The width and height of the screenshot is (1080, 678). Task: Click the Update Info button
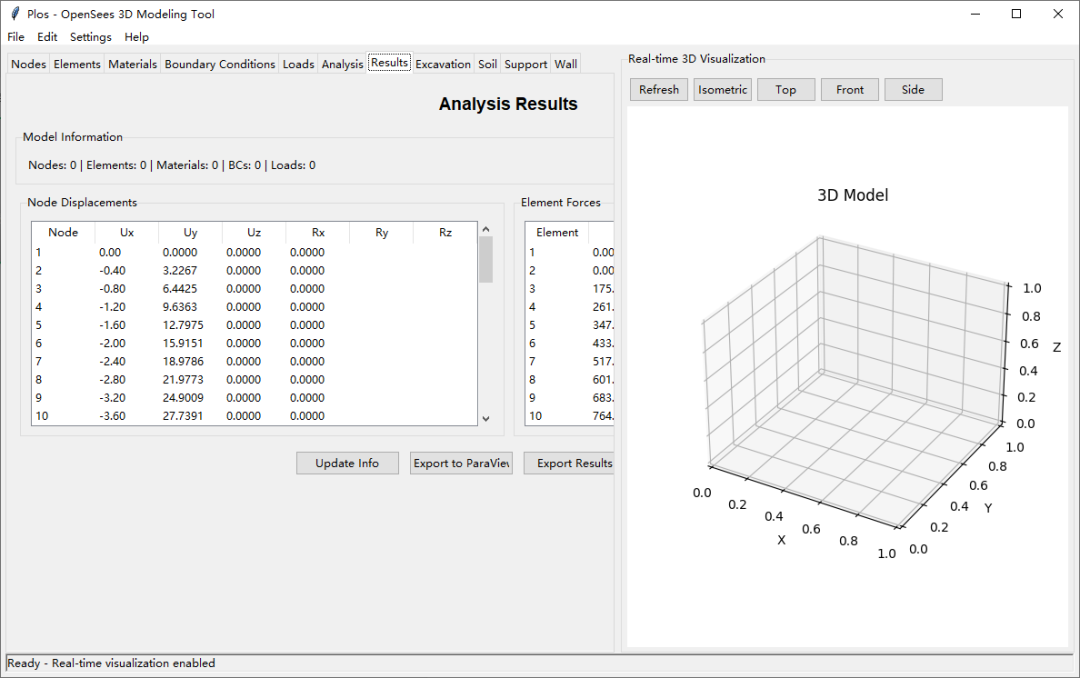[x=347, y=463]
